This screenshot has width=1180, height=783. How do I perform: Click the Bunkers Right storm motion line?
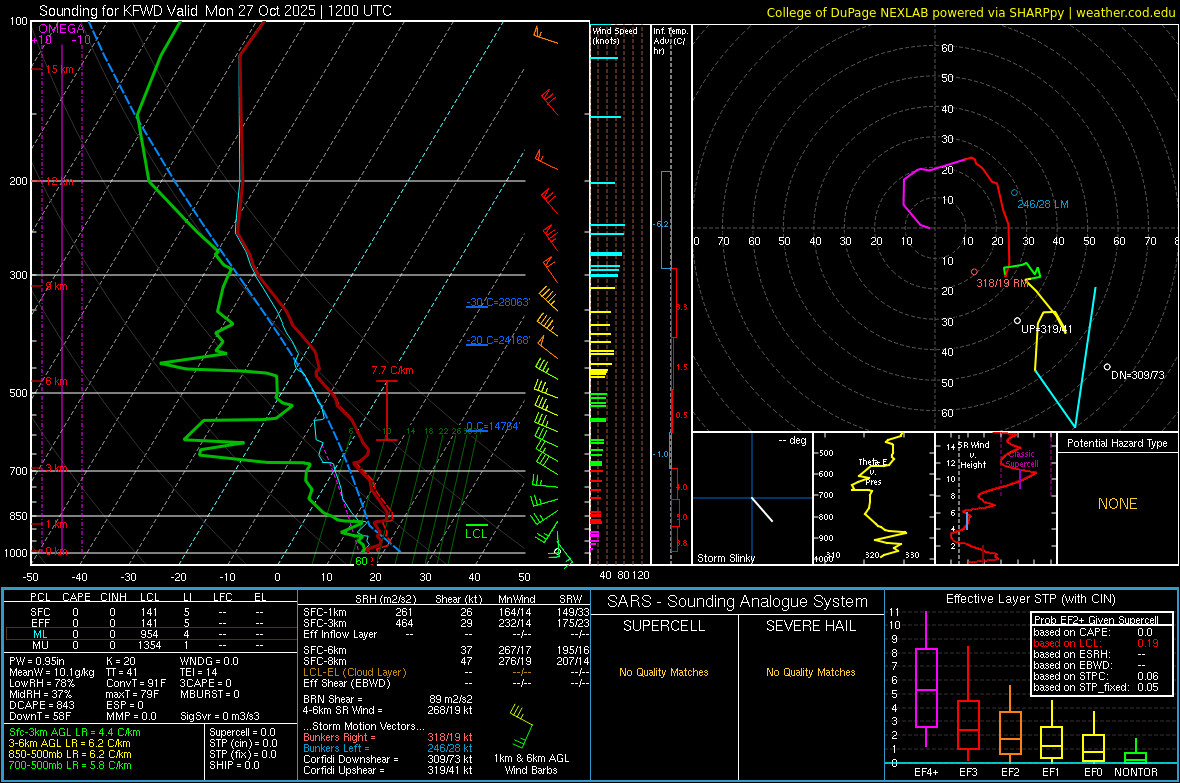point(388,737)
